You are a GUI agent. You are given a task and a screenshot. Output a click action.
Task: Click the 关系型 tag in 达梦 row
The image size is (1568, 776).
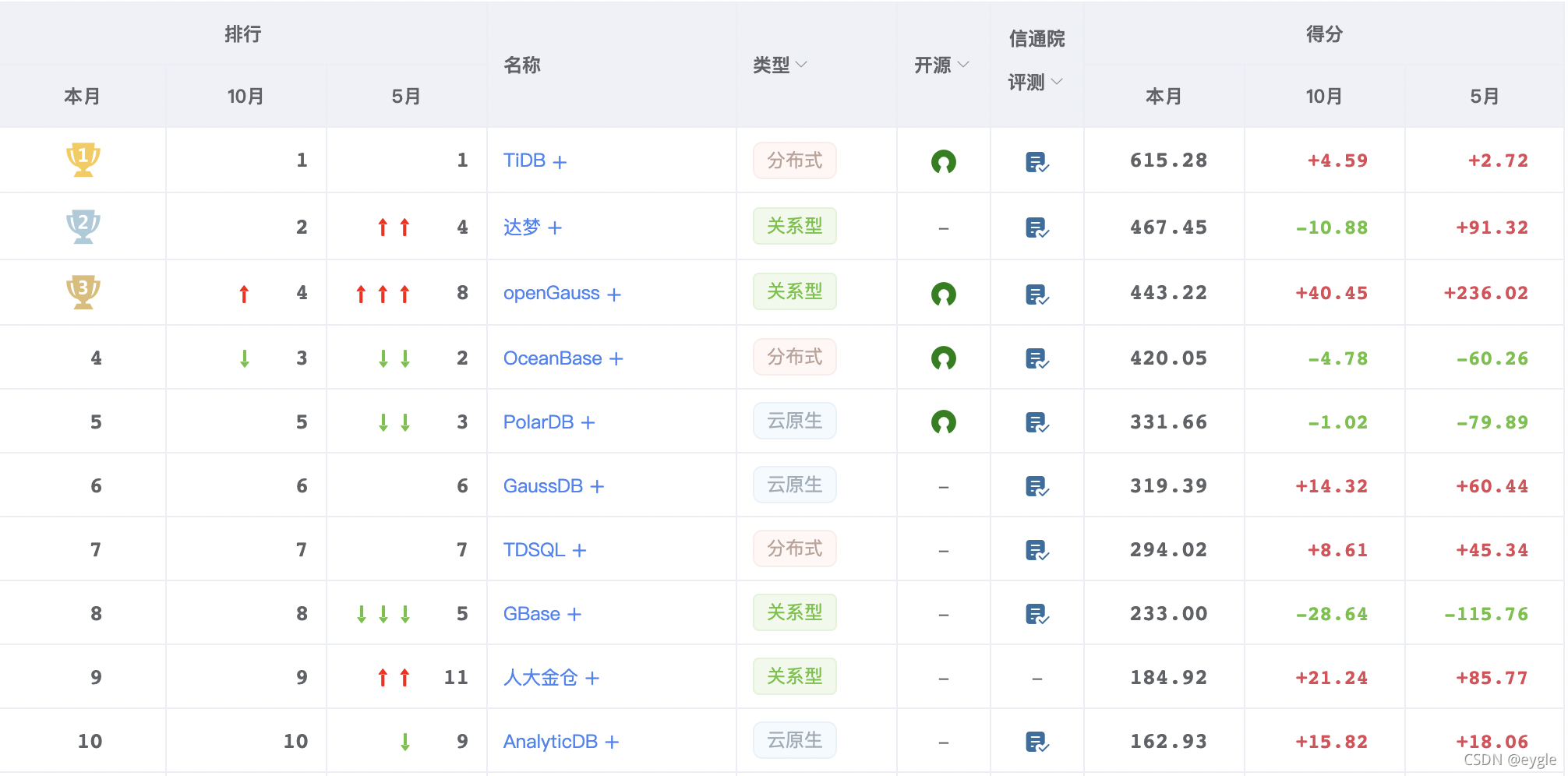click(794, 226)
